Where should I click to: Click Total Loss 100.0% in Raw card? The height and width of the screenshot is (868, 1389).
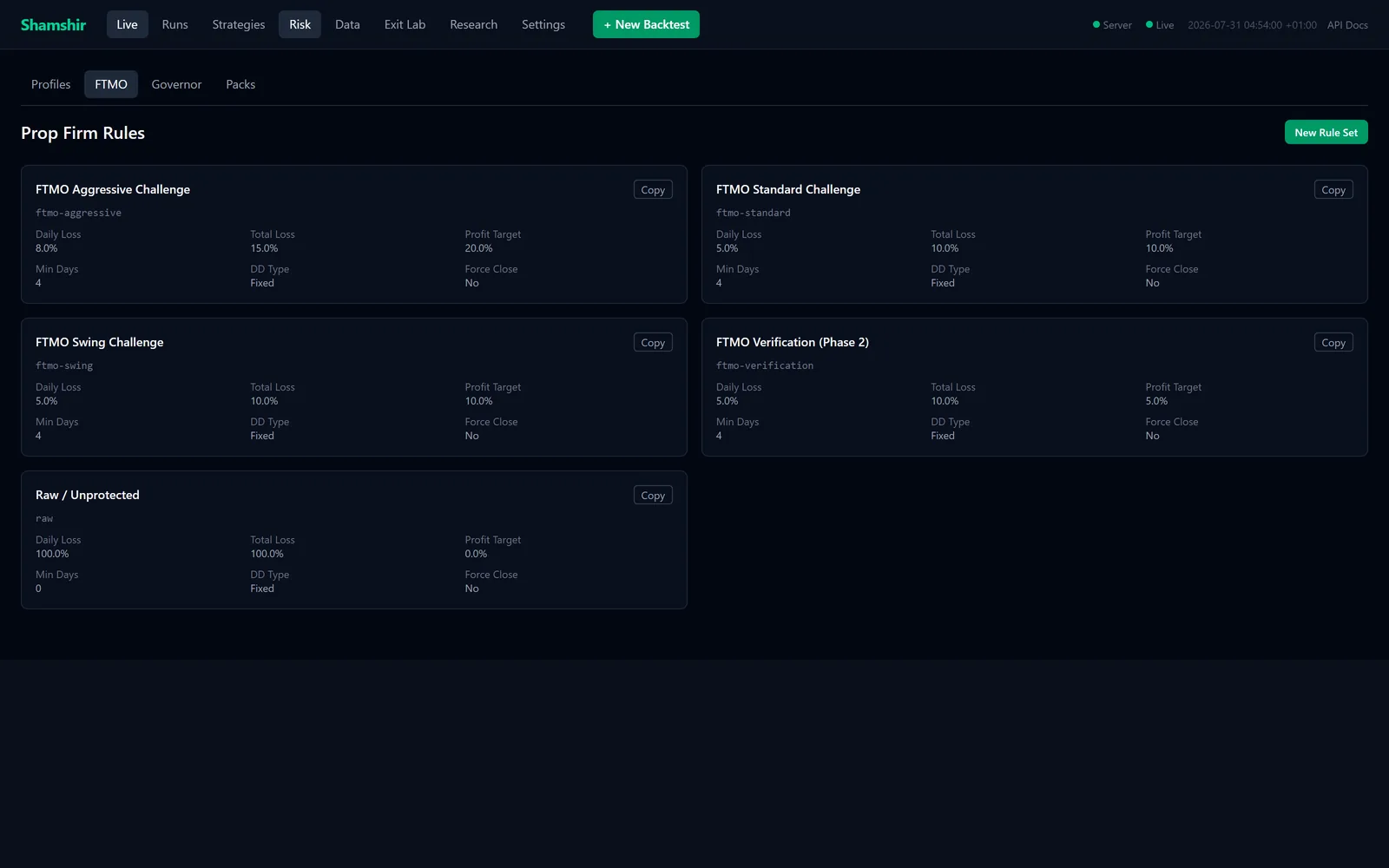(x=267, y=554)
